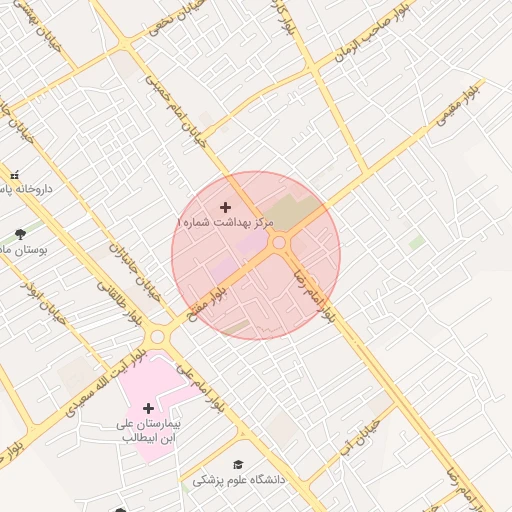Viewport: 512px width, 512px height.
Task: Select the roundabout joining طالقانی and آیت الله سعیدی boulevards
Action: pyautogui.click(x=157, y=337)
